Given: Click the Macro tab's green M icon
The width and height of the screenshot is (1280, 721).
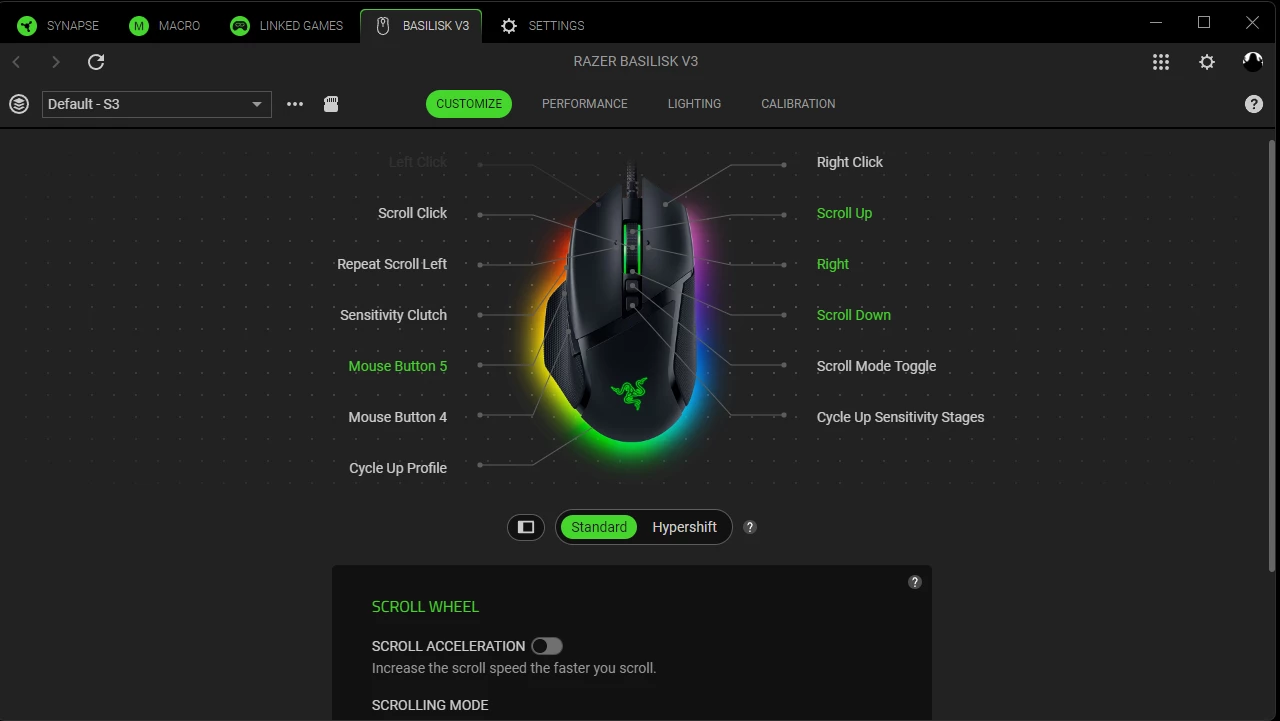Looking at the screenshot, I should [x=139, y=26].
